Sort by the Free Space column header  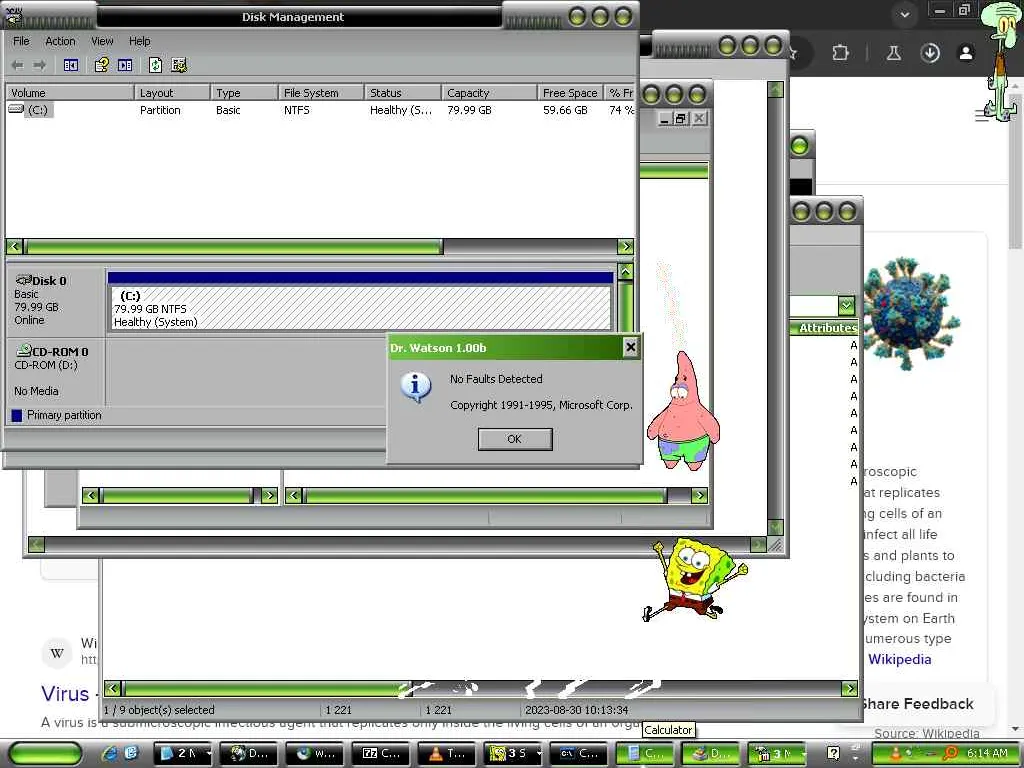570,93
